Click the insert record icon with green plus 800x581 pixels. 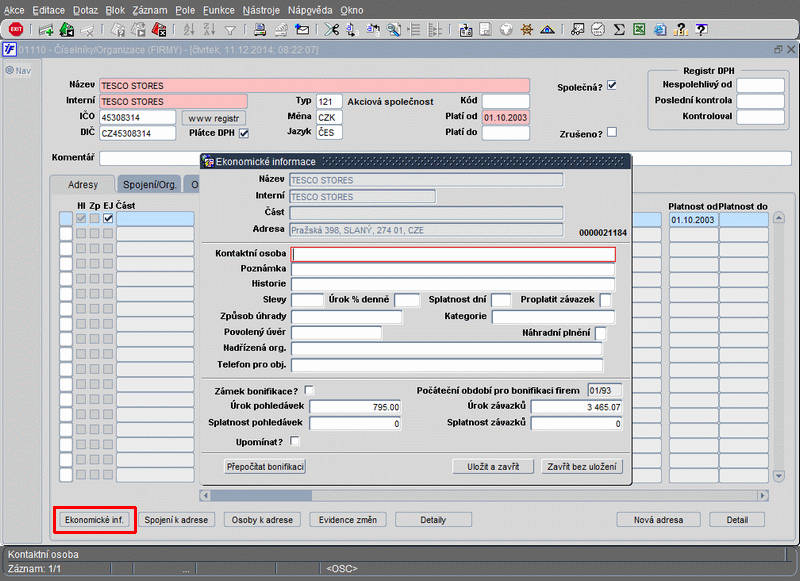tap(46, 30)
